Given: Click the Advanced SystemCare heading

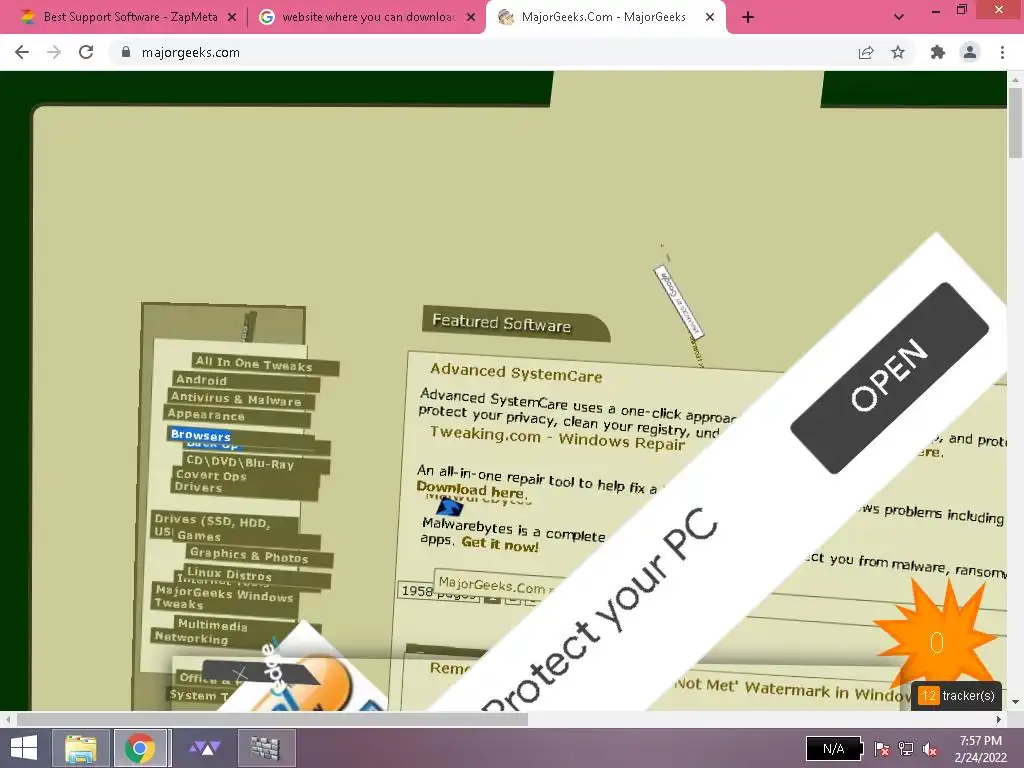Looking at the screenshot, I should coord(516,373).
